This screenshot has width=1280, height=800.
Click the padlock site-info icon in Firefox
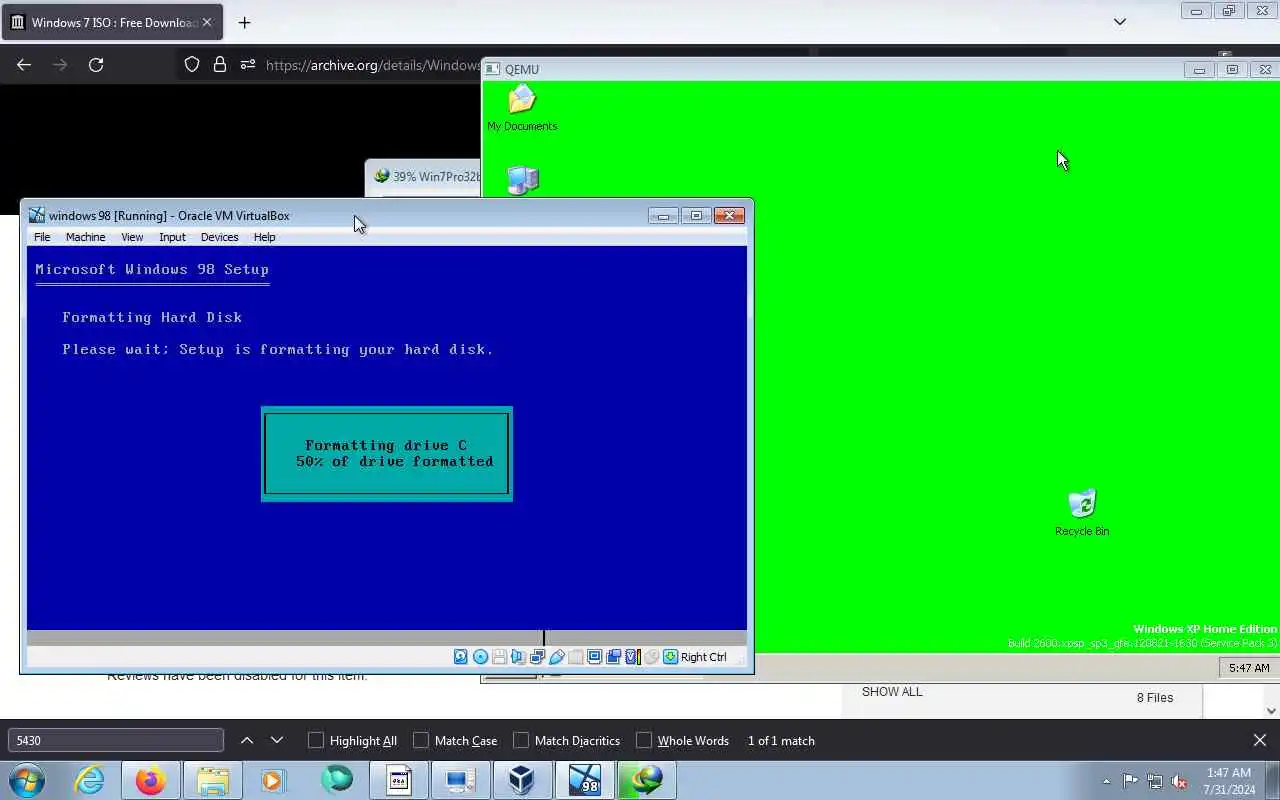[x=220, y=65]
